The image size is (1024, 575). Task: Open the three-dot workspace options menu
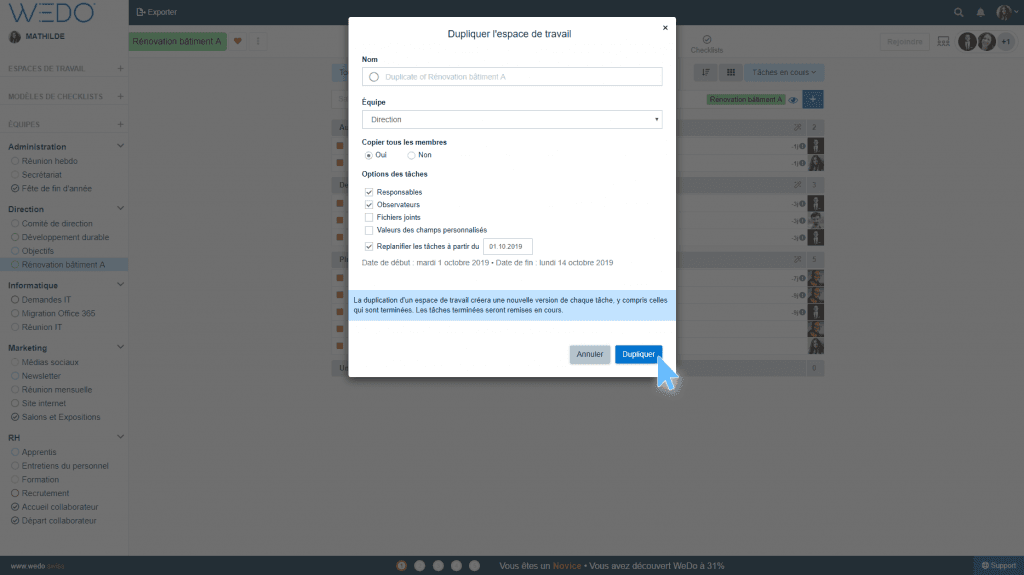point(258,41)
